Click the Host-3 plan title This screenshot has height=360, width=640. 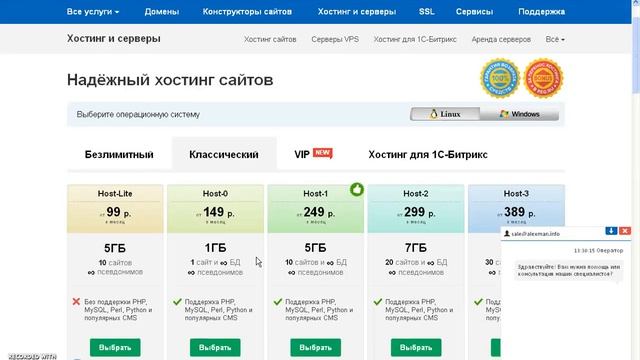(516, 193)
